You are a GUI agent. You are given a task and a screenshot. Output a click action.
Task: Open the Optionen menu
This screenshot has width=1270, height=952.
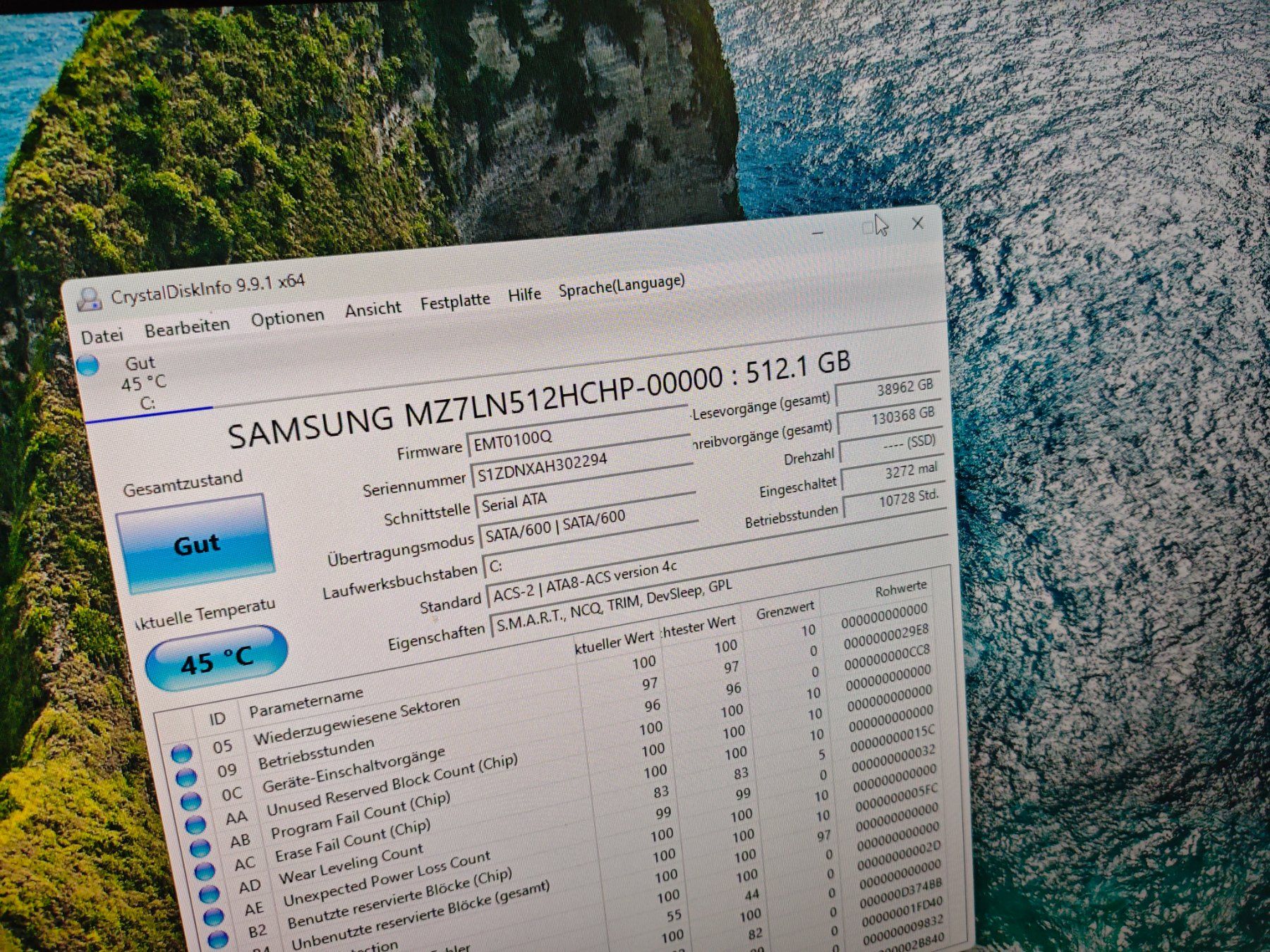[287, 318]
